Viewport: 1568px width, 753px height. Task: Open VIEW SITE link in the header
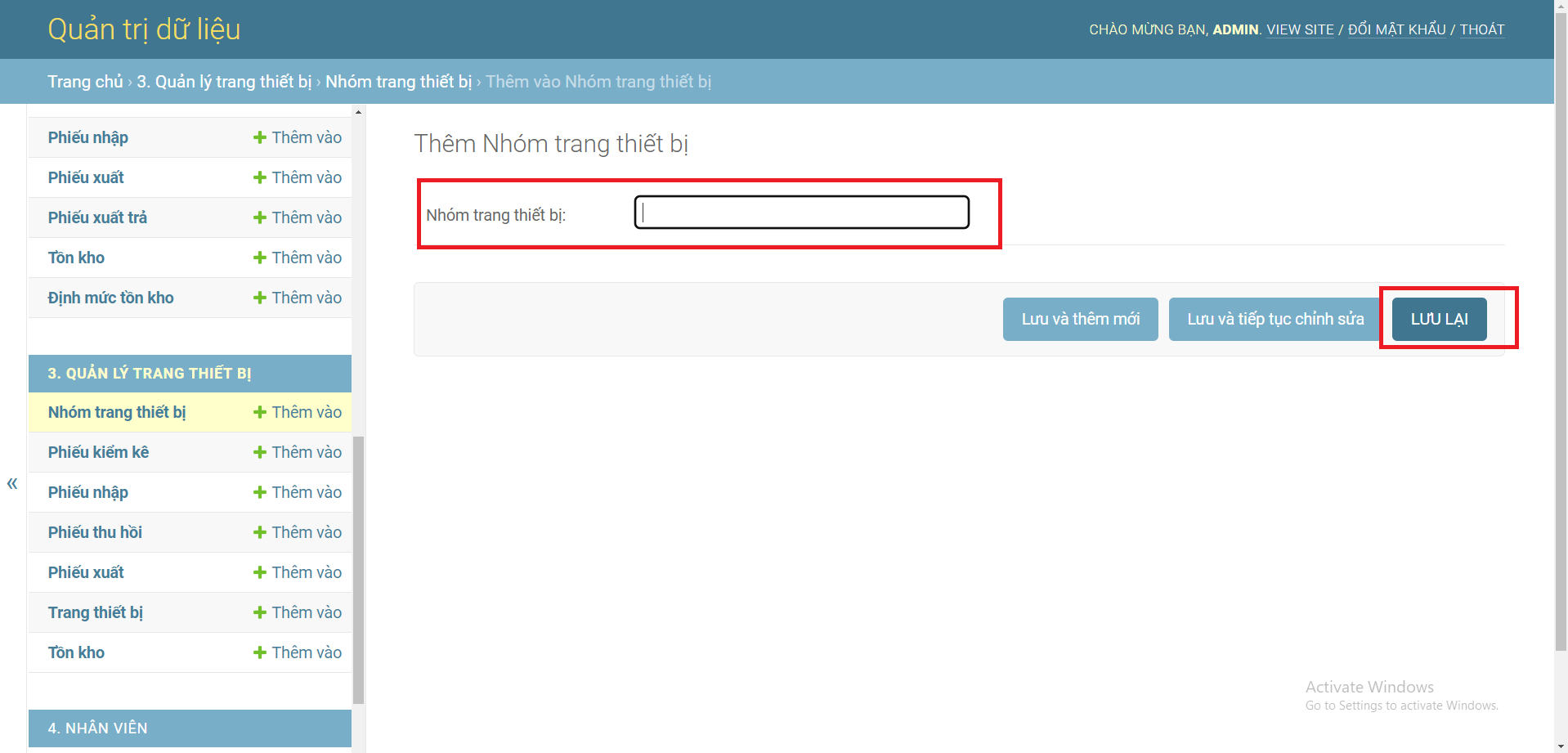(1300, 29)
